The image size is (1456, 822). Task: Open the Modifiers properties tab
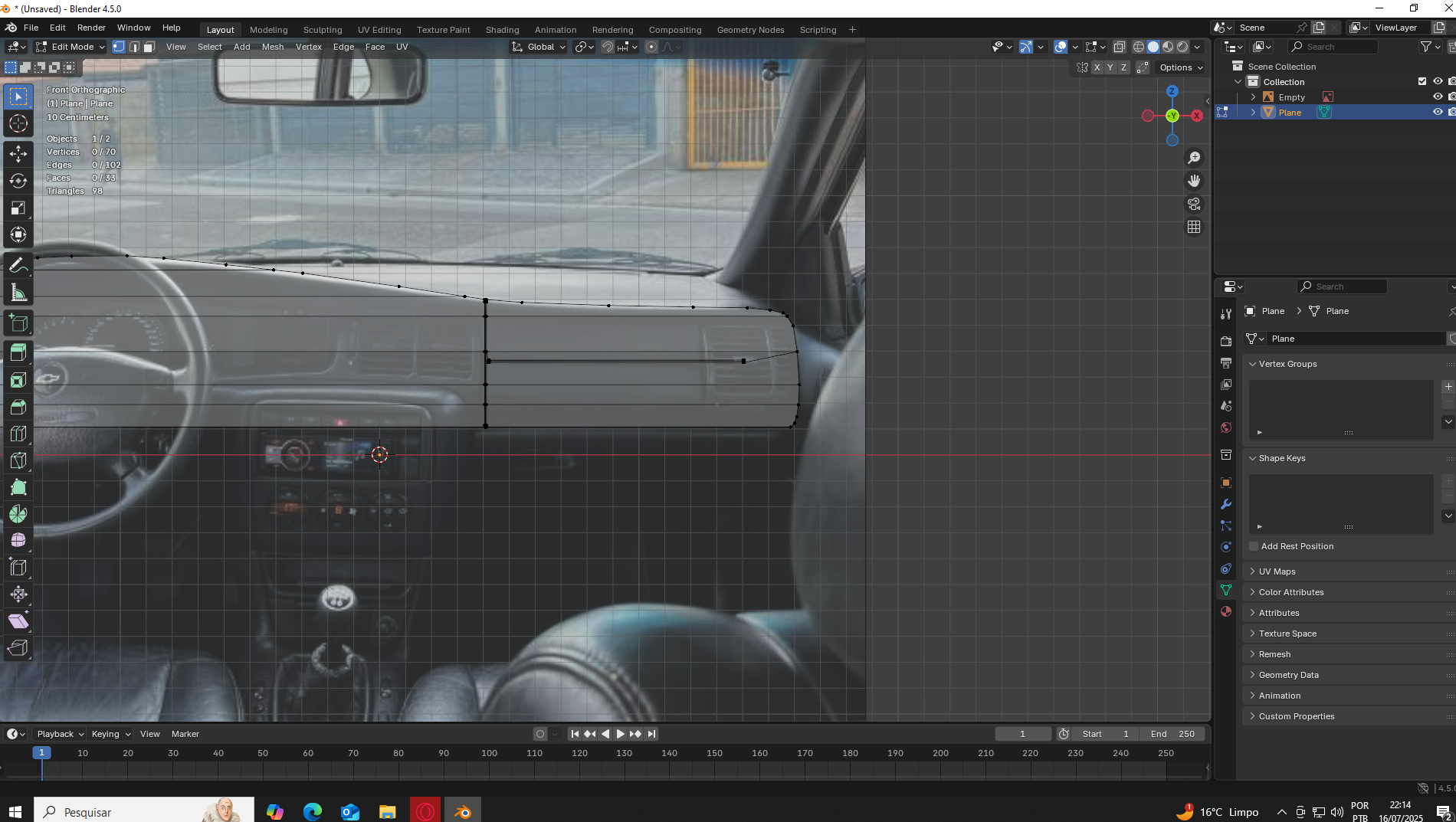[x=1226, y=504]
